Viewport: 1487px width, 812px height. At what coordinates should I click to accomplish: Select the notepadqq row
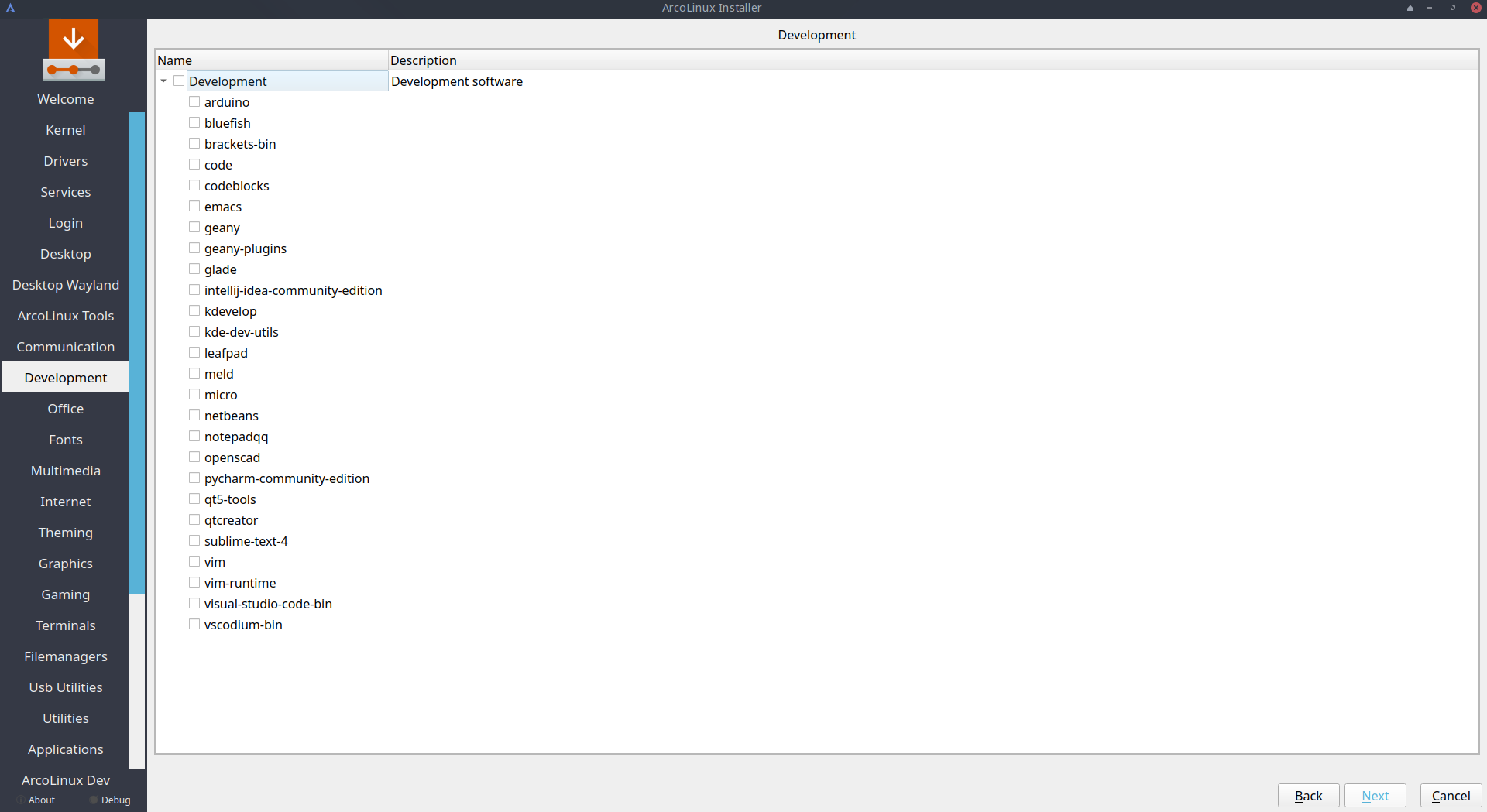coord(236,437)
